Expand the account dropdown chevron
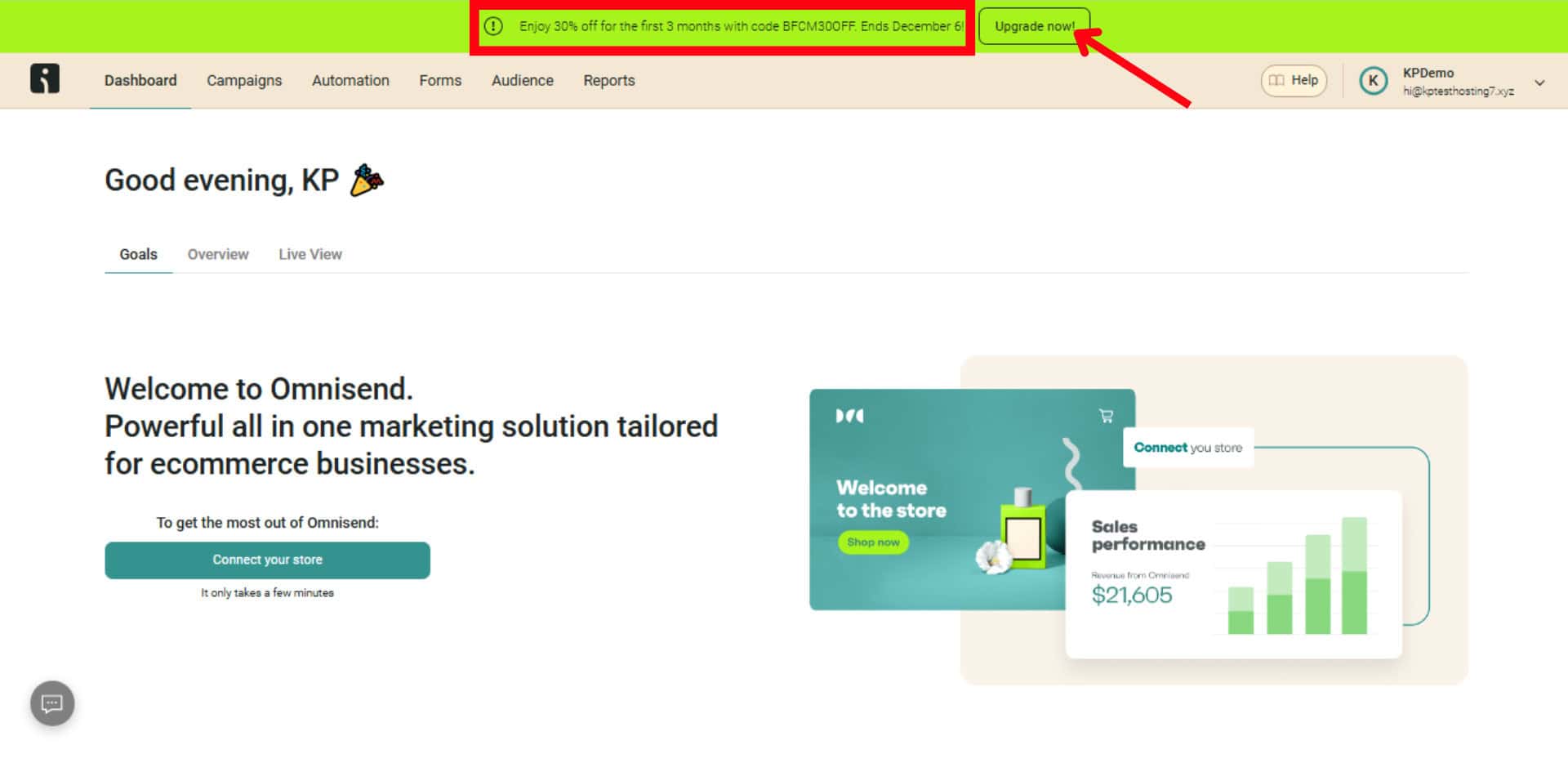The height and width of the screenshot is (763, 1568). pyautogui.click(x=1539, y=83)
